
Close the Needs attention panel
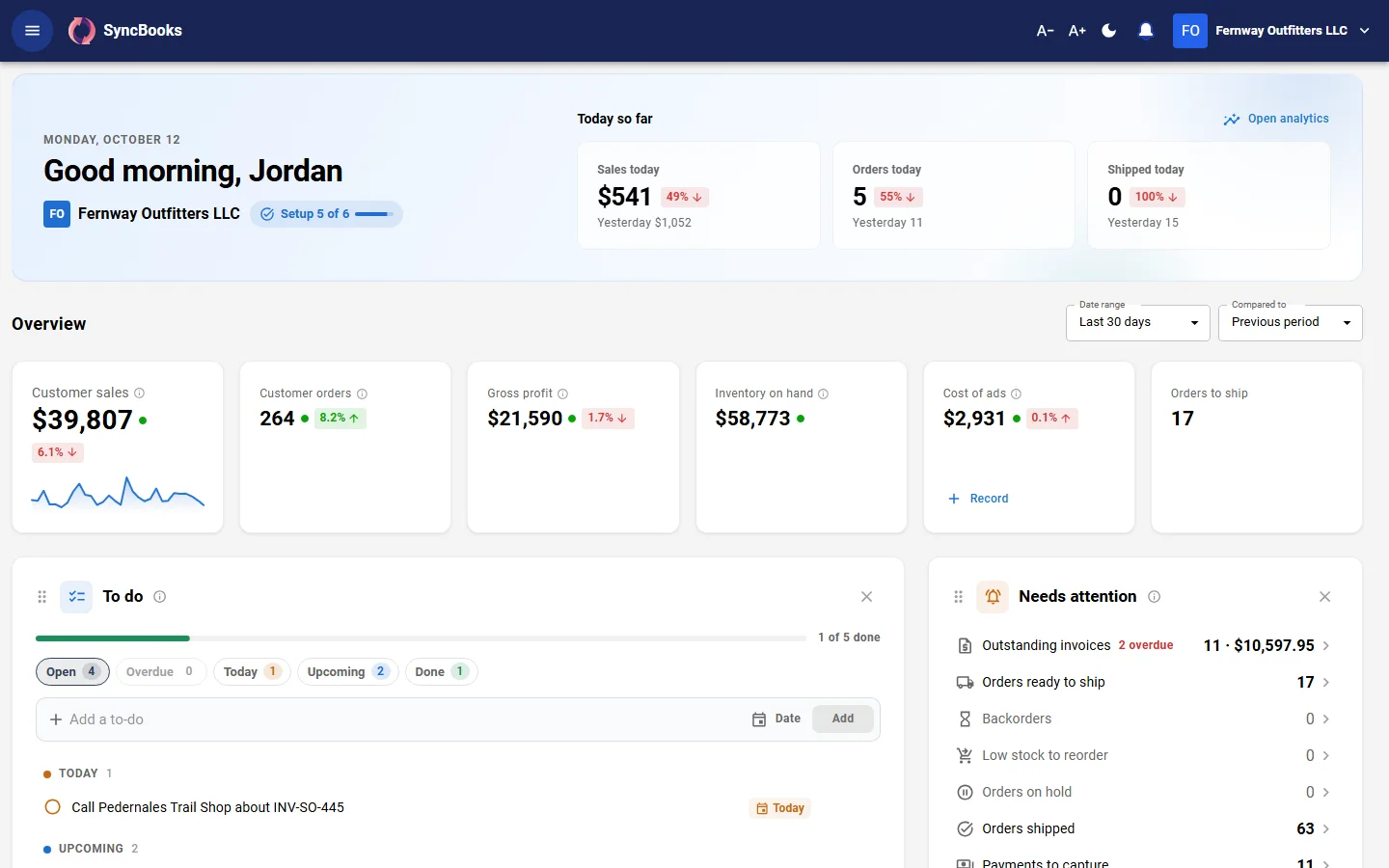coord(1324,597)
